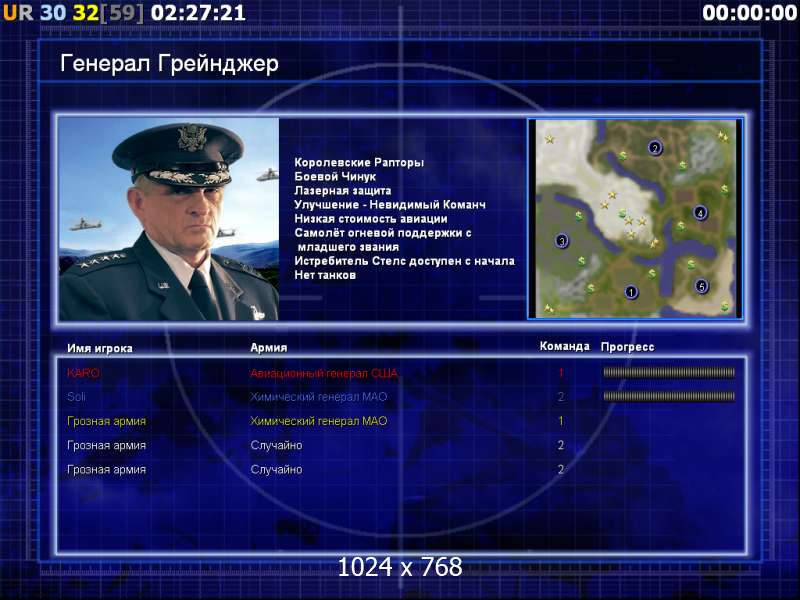This screenshot has height=600, width=800.
Task: Click start position 2 on the minimap
Action: point(655,148)
